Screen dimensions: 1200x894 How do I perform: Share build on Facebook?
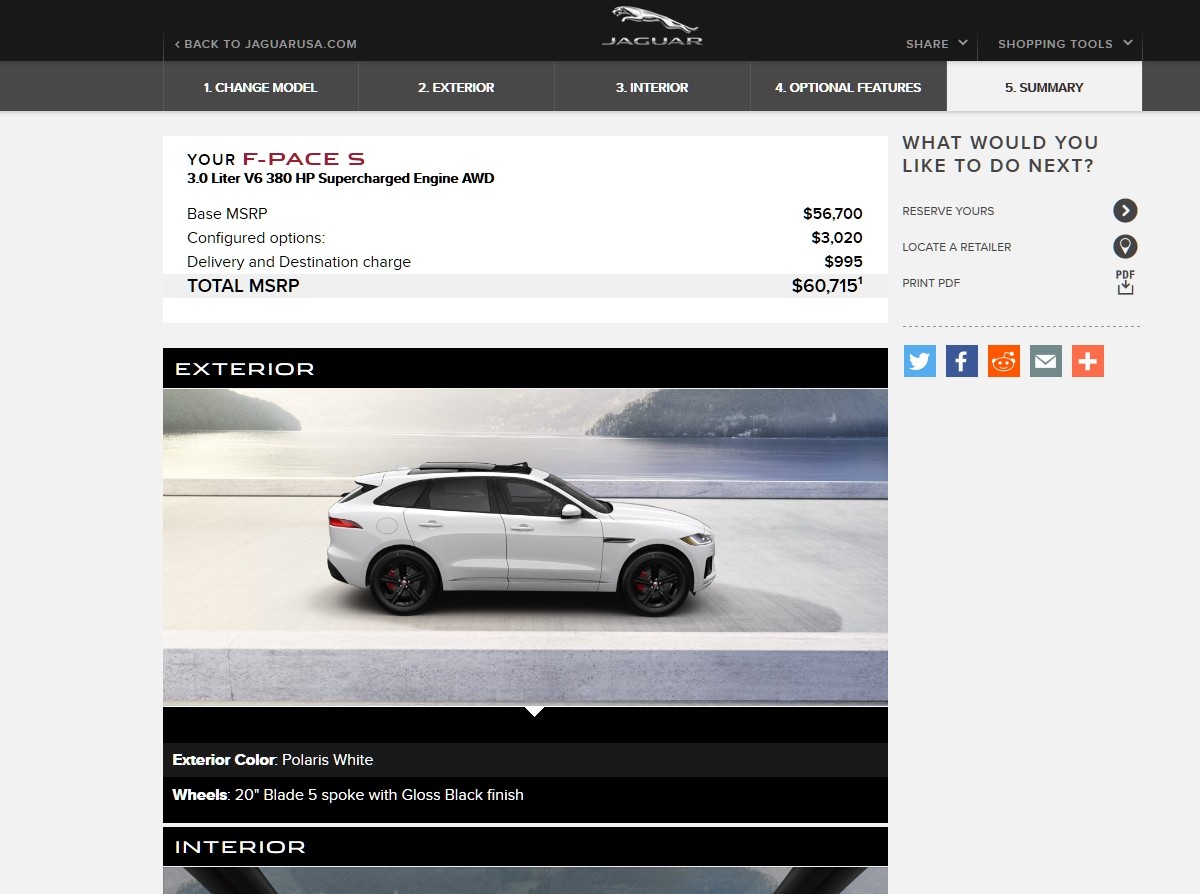[962, 361]
